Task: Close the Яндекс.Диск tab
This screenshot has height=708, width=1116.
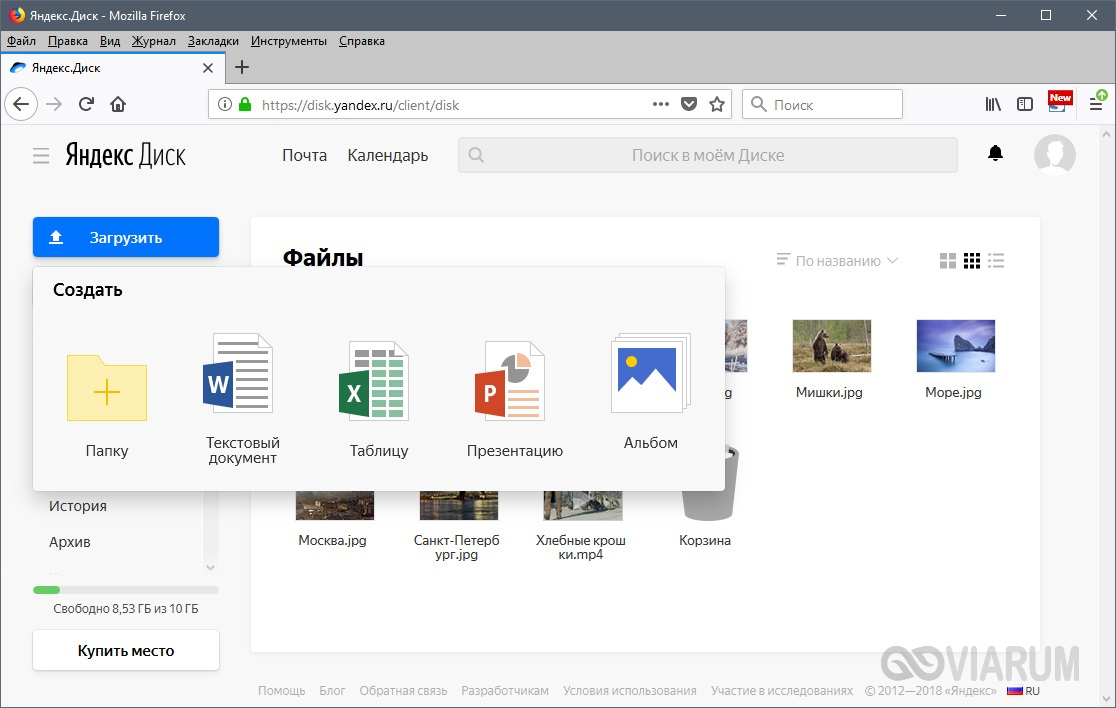Action: (x=208, y=68)
